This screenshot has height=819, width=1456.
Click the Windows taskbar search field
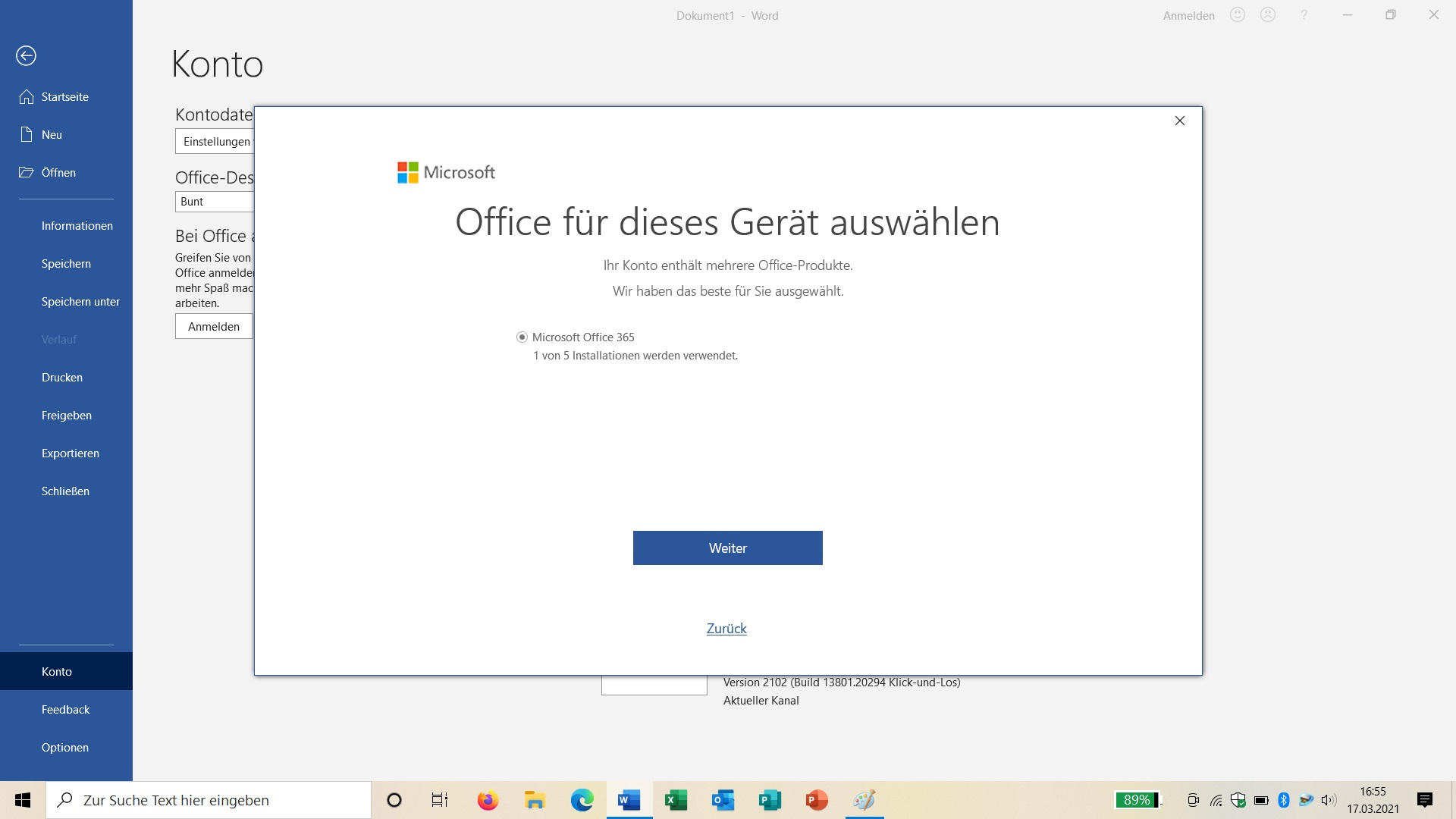(x=209, y=800)
